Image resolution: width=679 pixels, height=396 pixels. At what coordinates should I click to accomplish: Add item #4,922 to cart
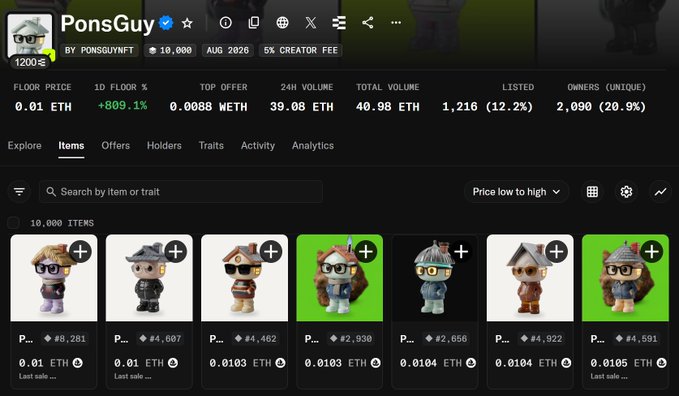[x=556, y=251]
